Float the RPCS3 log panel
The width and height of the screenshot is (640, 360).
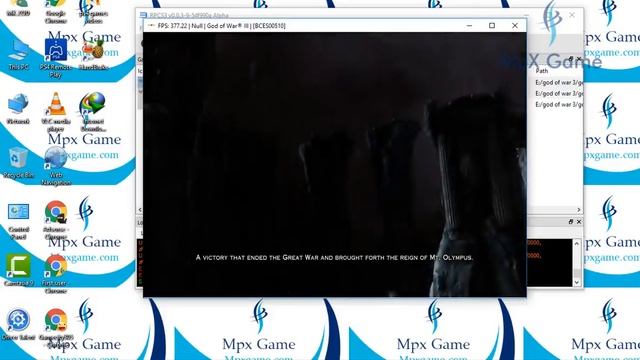click(571, 222)
